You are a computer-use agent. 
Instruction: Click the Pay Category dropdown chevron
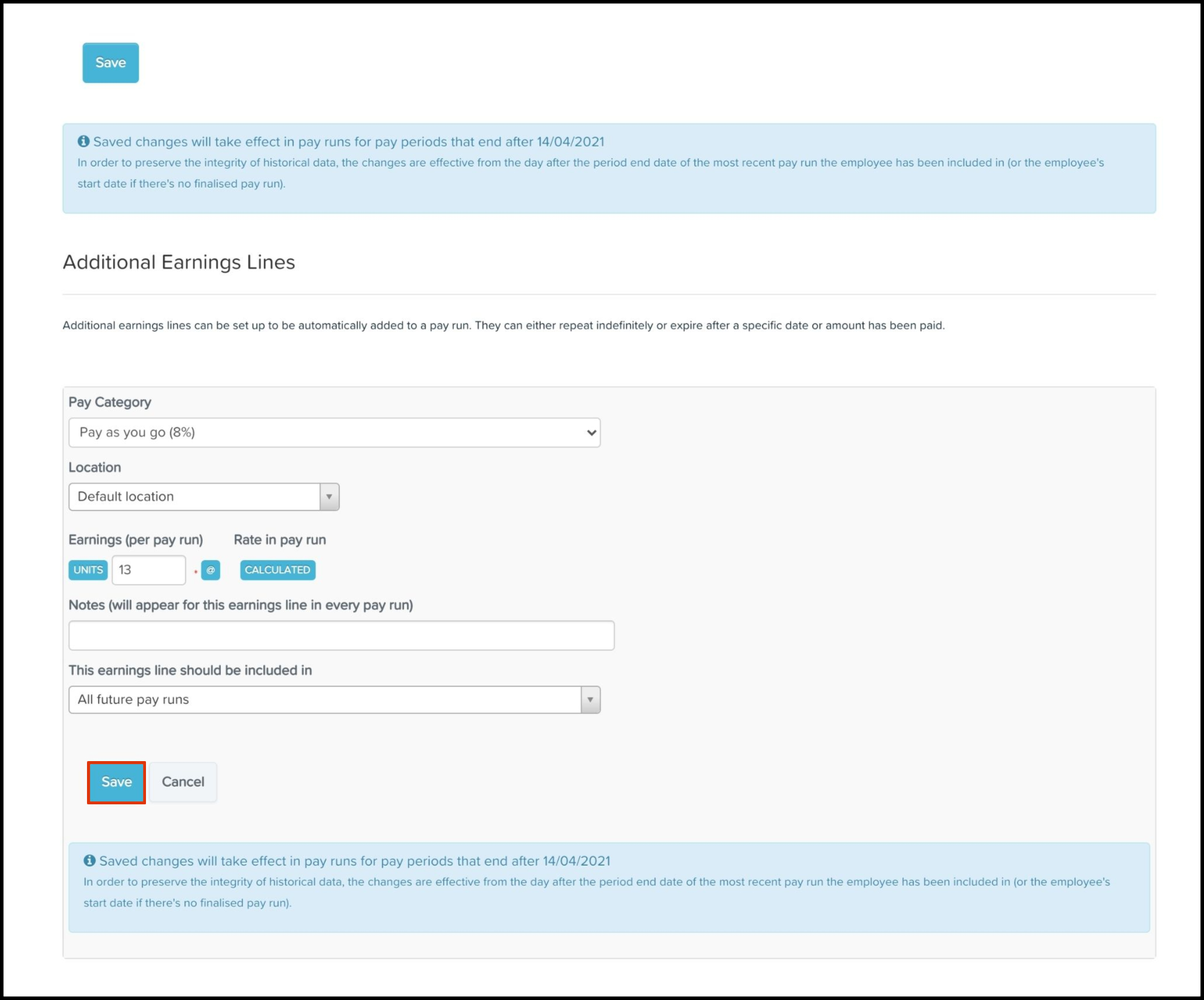pos(591,432)
